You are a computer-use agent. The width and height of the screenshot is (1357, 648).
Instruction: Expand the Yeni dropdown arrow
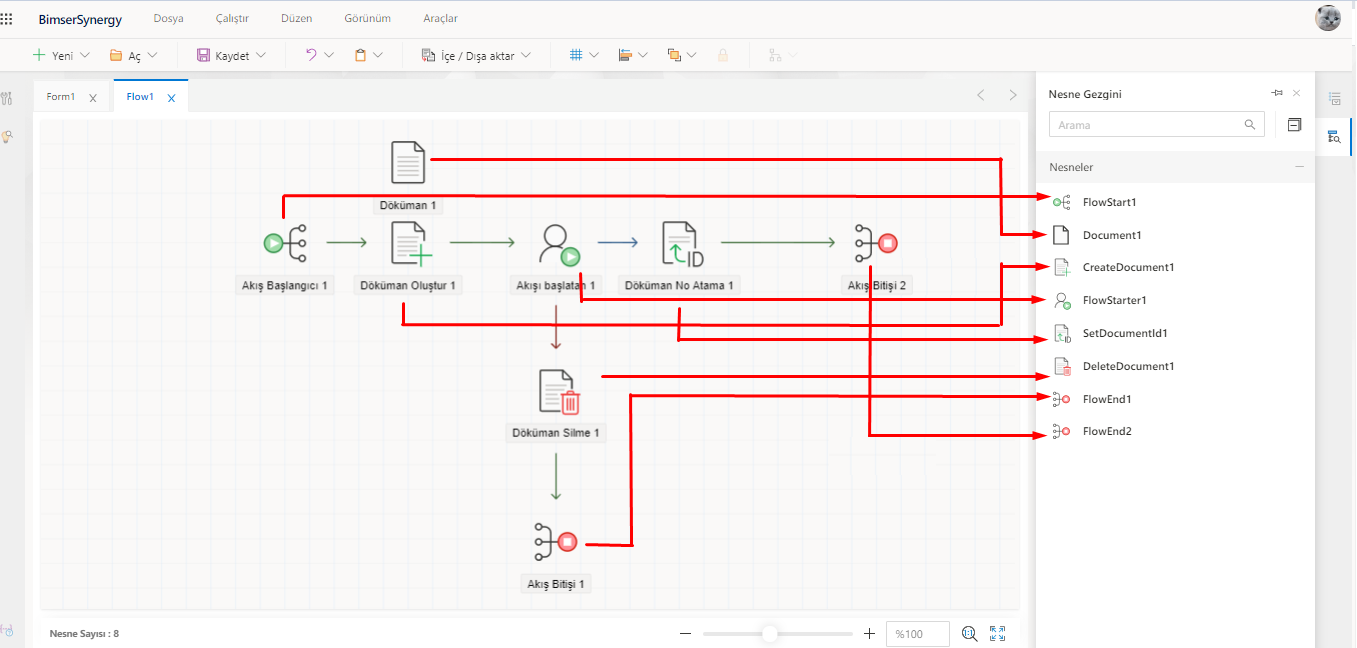coord(85,56)
